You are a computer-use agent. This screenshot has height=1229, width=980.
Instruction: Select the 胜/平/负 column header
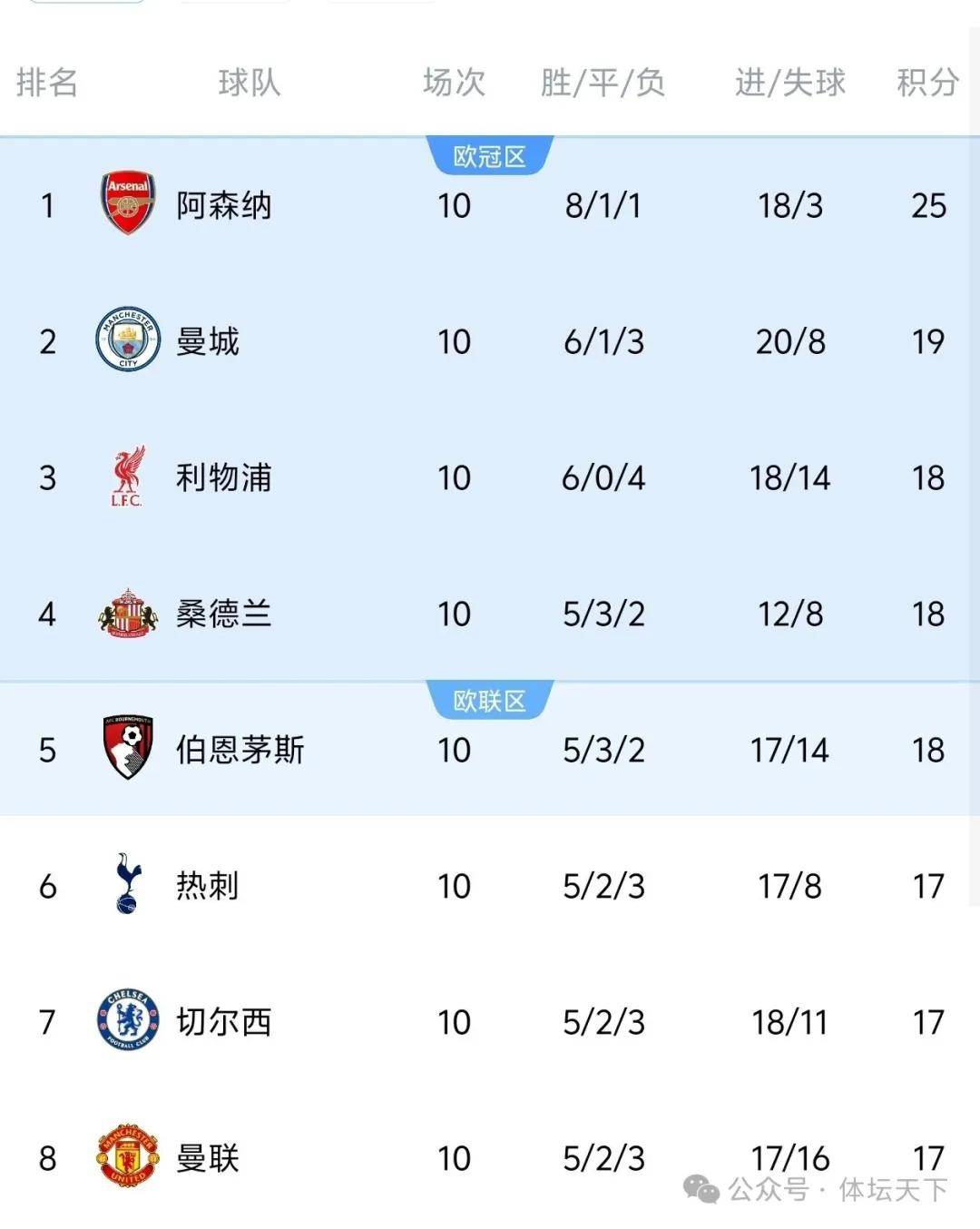pos(603,83)
